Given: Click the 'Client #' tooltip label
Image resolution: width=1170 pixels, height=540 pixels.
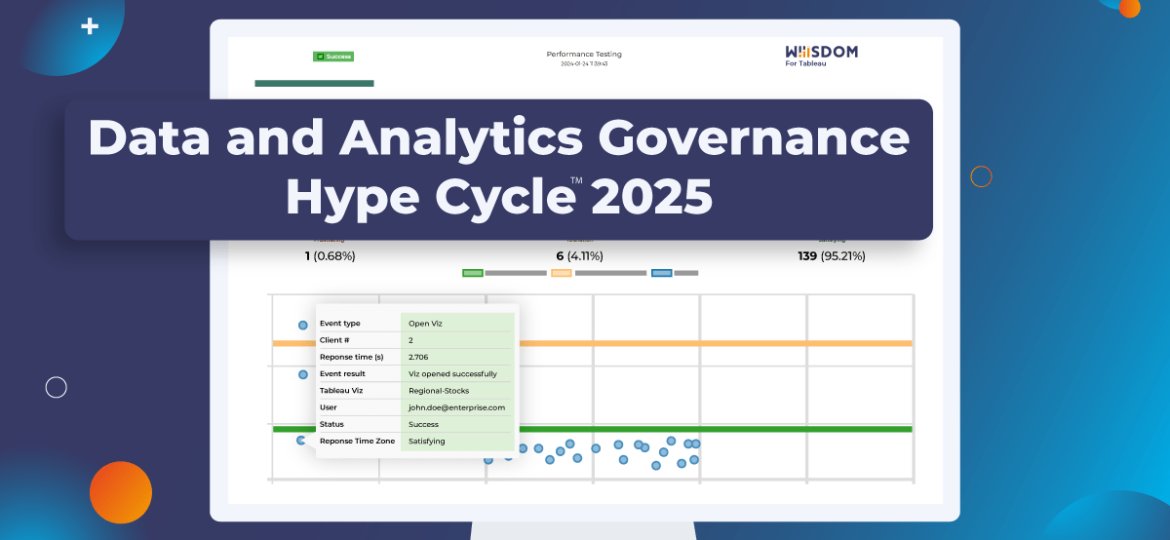Looking at the screenshot, I should [x=334, y=340].
